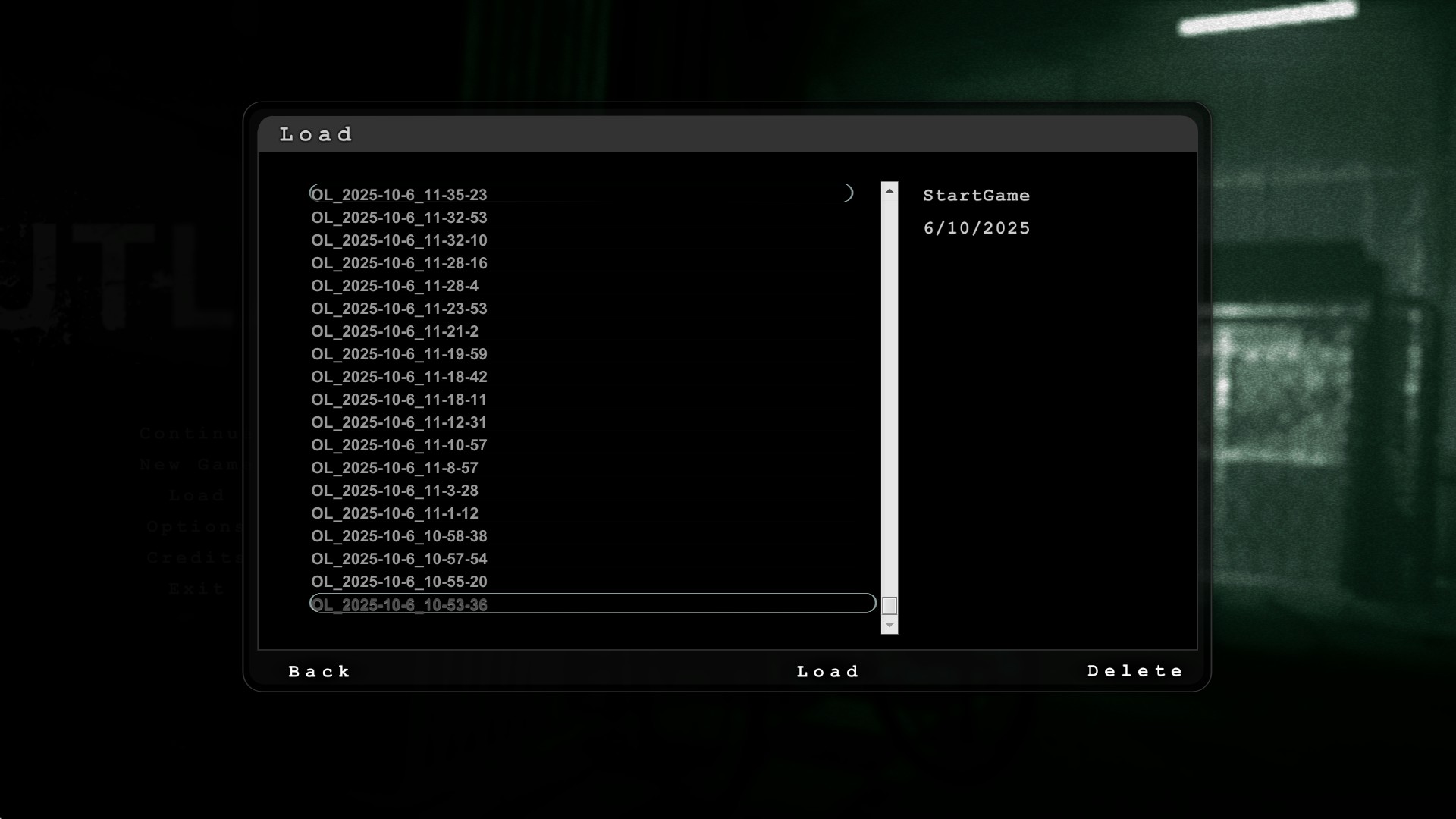Select save OL_2025-10-6_11-18-11

pos(399,400)
